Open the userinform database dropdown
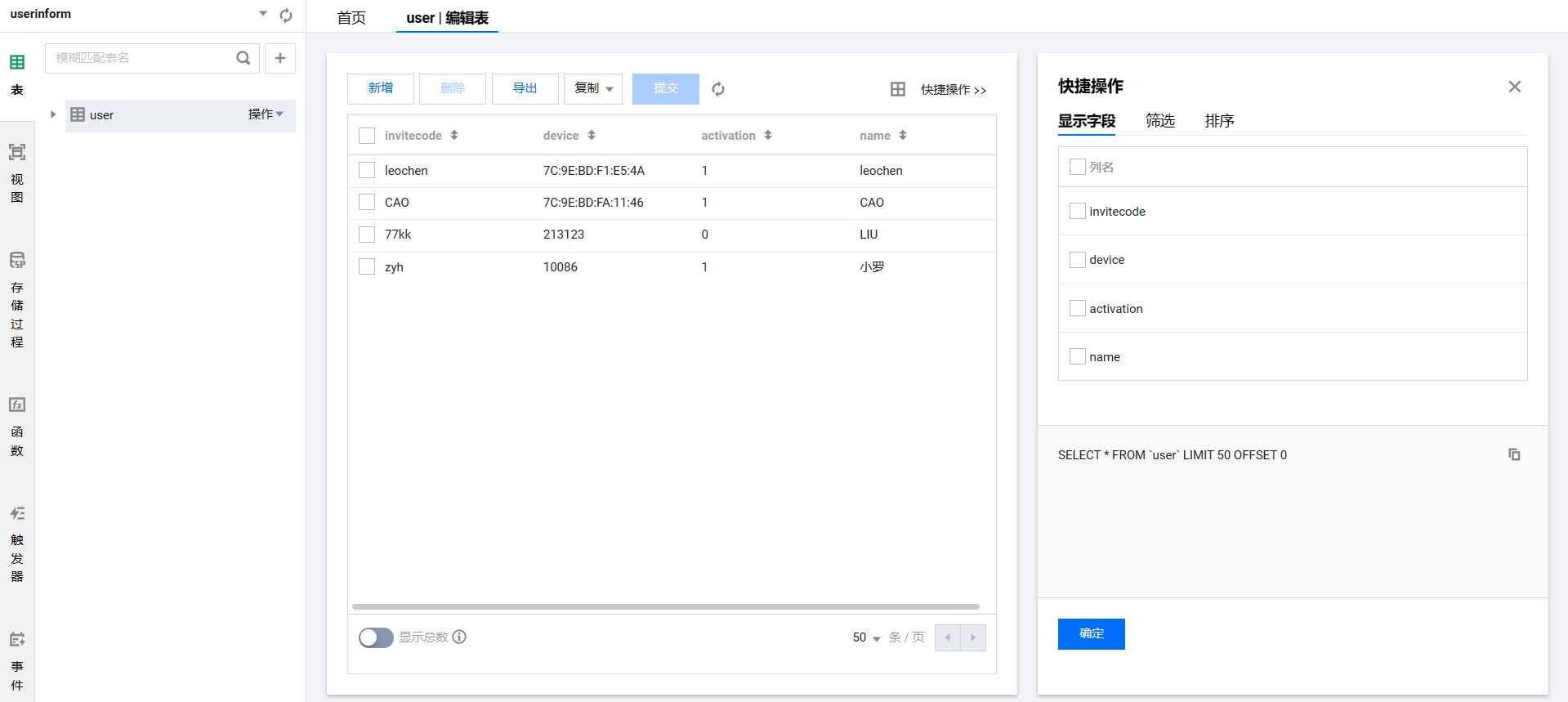 click(x=263, y=14)
